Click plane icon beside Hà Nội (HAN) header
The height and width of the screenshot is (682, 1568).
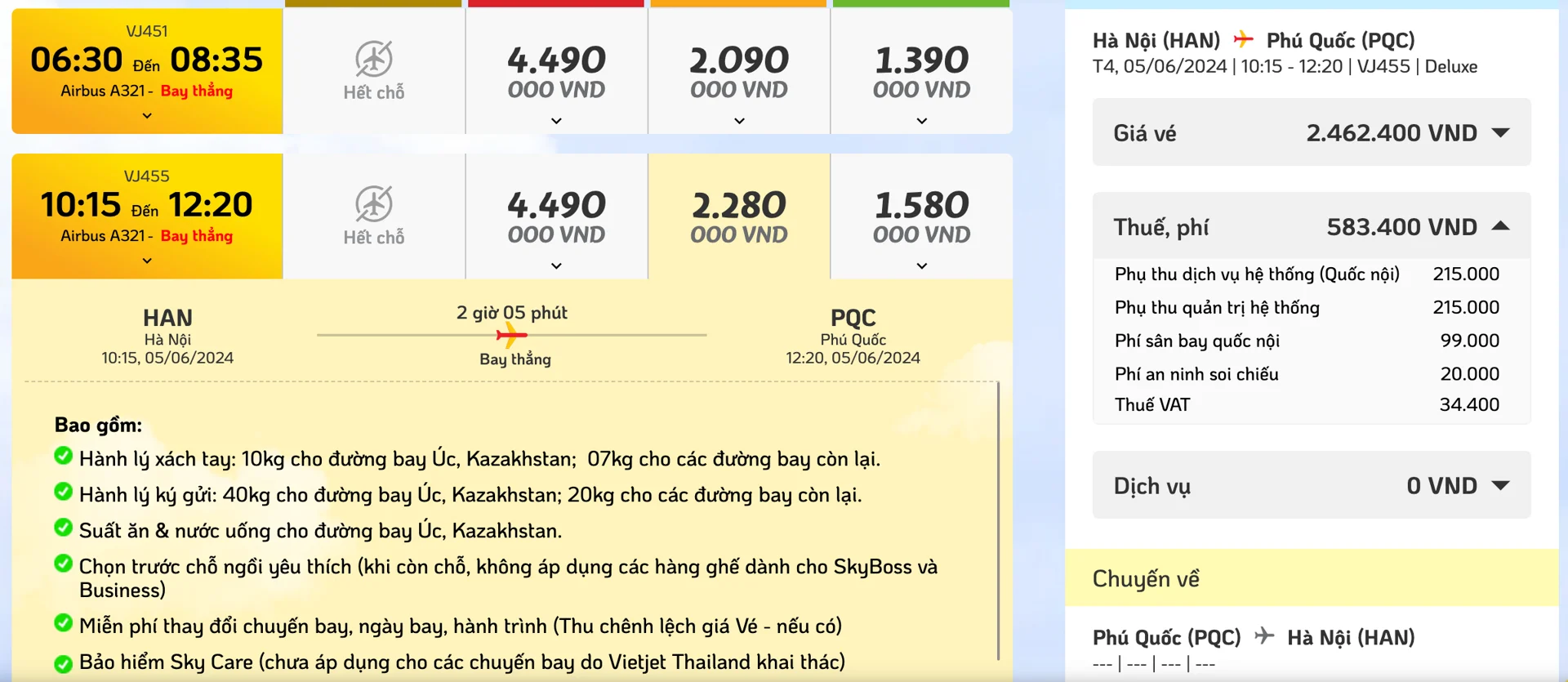tap(1243, 39)
